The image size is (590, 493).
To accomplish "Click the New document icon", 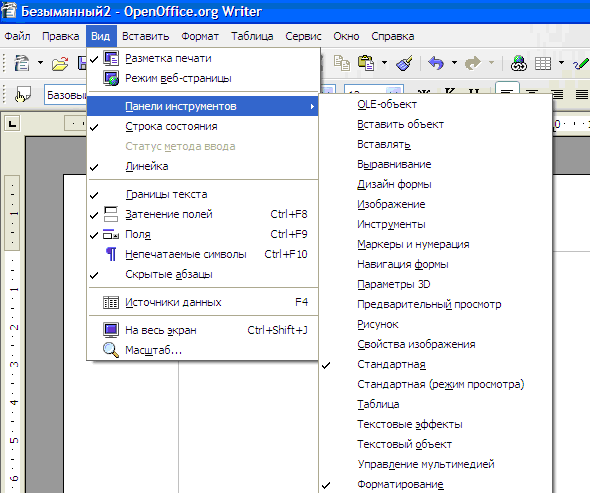I will [22, 62].
